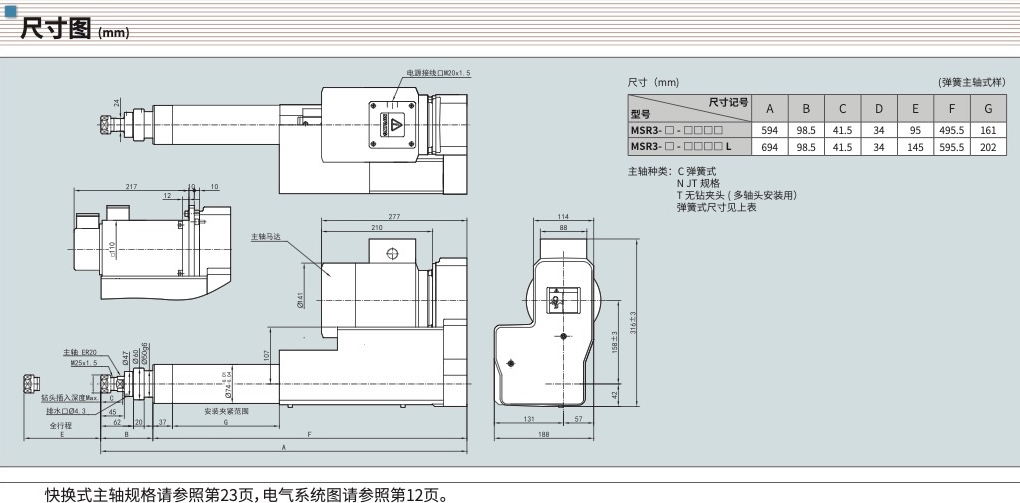Viewport: 1020px width, 503px height.
Task: Click the 95 cell in column E
Action: click(915, 130)
